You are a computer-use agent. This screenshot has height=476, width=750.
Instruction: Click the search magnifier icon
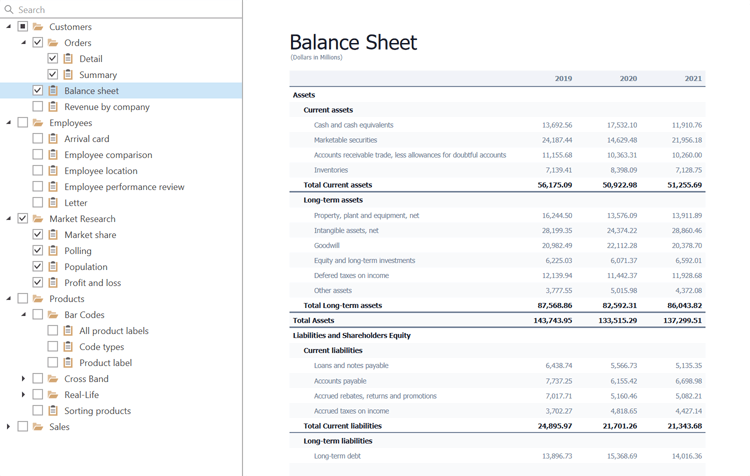pos(9,9)
